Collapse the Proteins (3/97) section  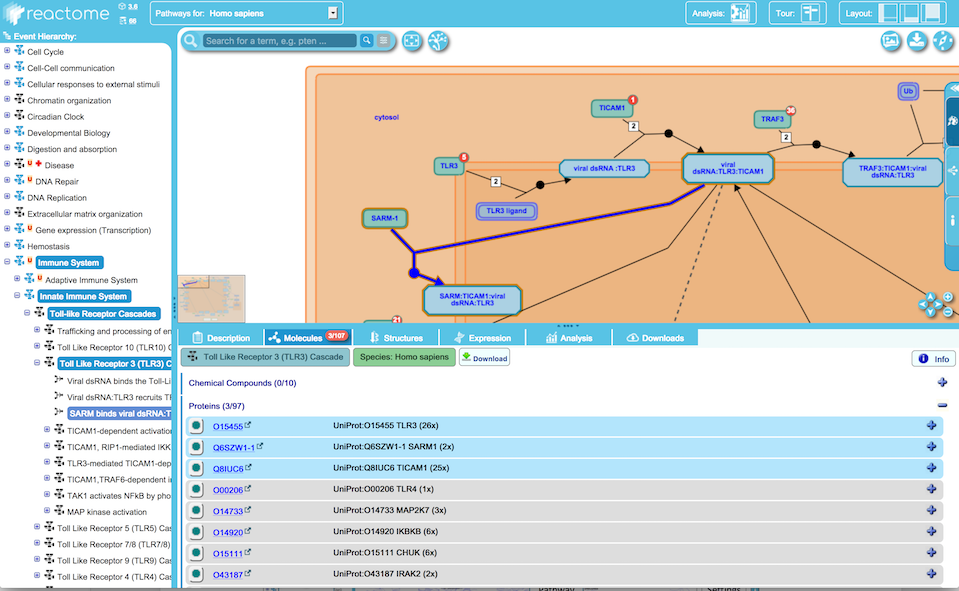pyautogui.click(x=942, y=406)
